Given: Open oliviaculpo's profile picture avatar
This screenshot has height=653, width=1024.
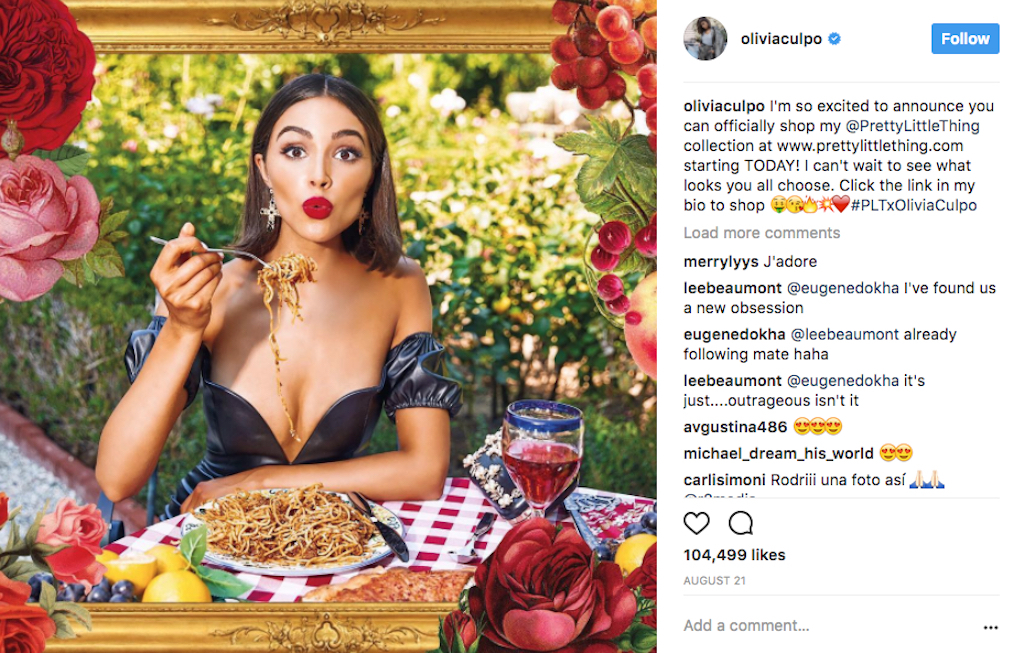Looking at the screenshot, I should point(704,39).
